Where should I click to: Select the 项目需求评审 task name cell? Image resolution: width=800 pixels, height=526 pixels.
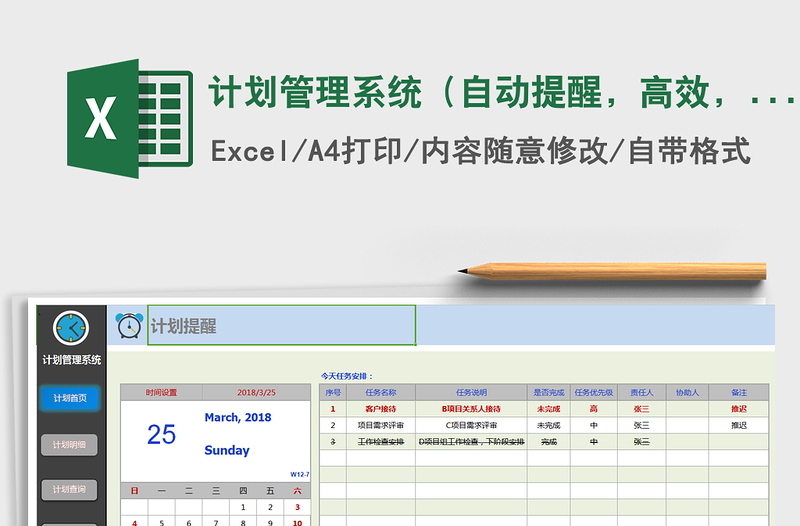[x=381, y=425]
